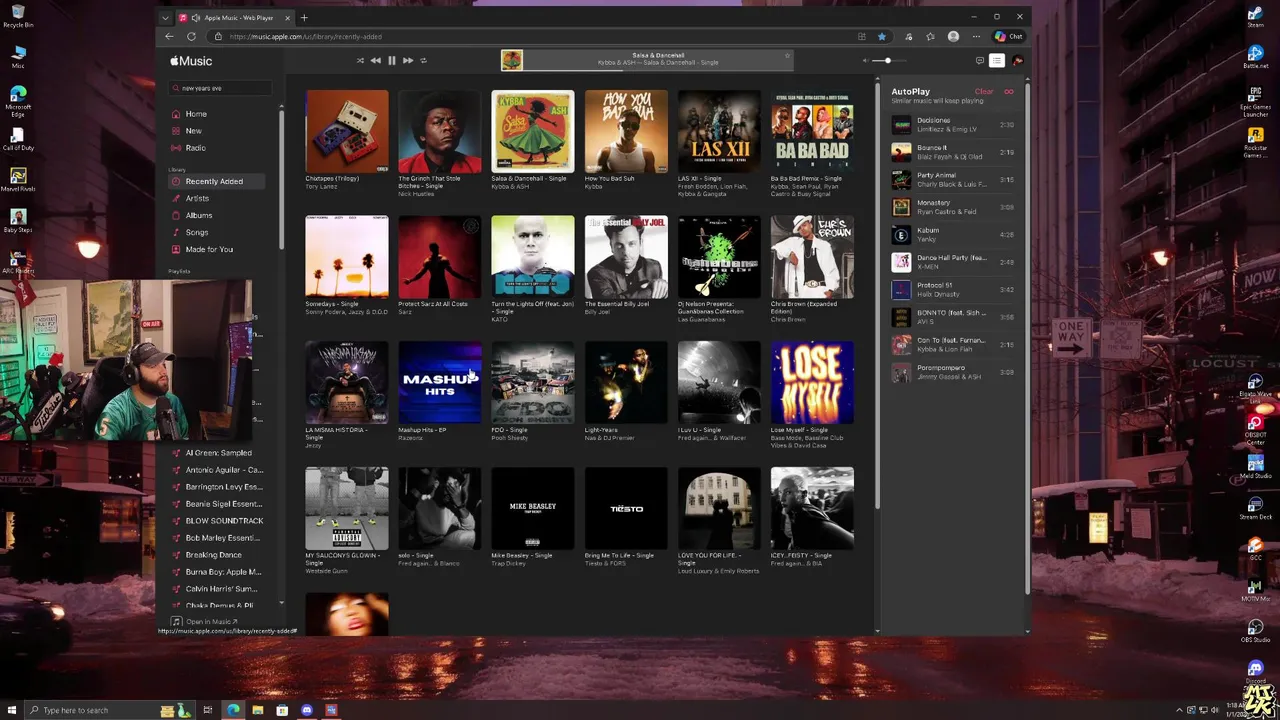This screenshot has width=1280, height=720.
Task: Open the Mashup Hits EP cover
Action: (x=440, y=383)
